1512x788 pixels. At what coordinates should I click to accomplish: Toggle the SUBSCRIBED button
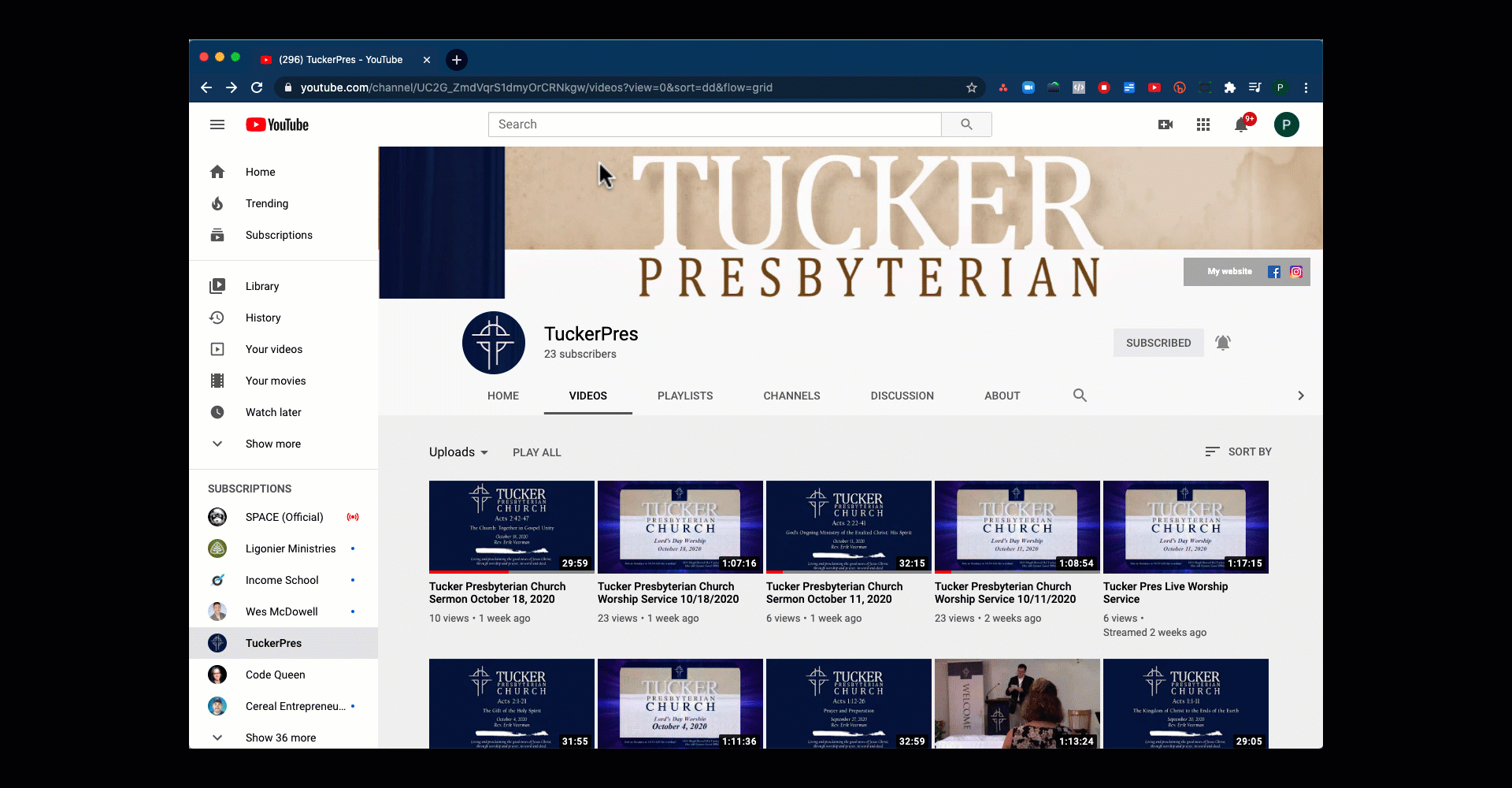tap(1158, 343)
